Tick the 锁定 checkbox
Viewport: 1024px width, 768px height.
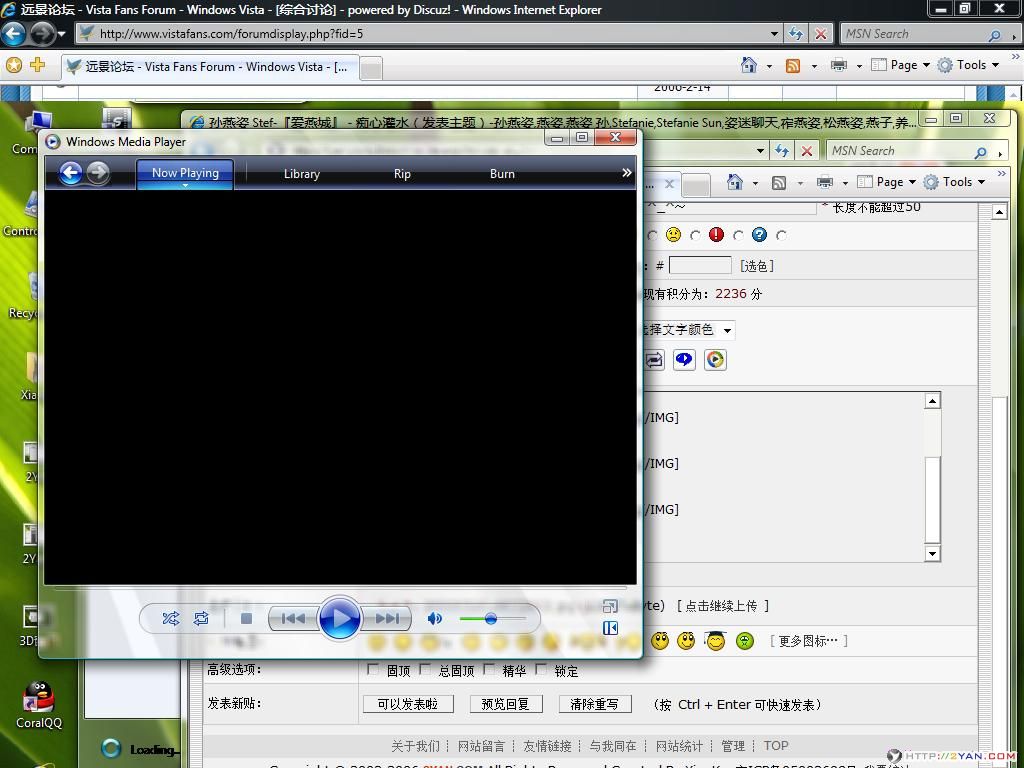click(541, 670)
